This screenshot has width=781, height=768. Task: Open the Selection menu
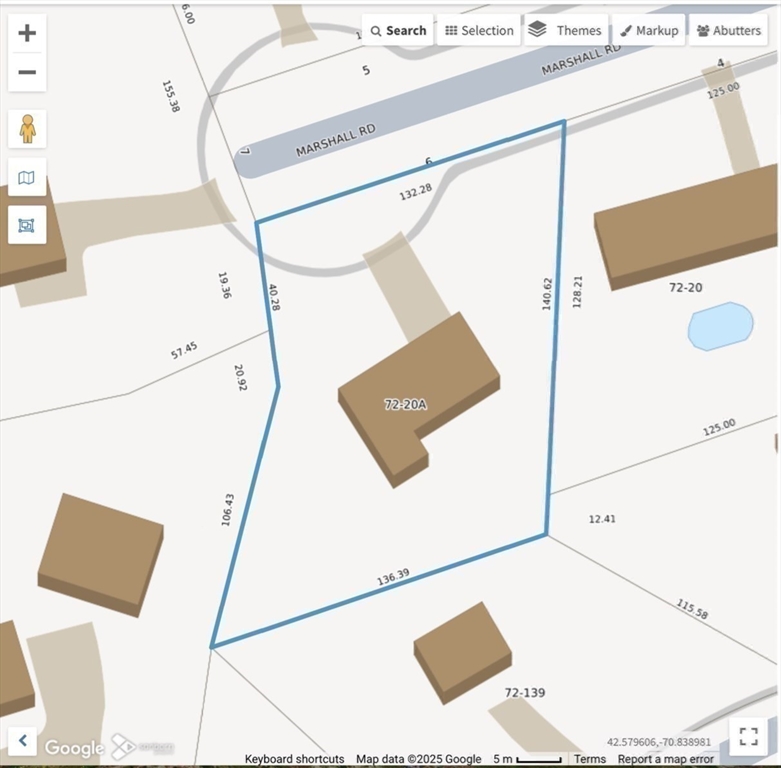[479, 30]
